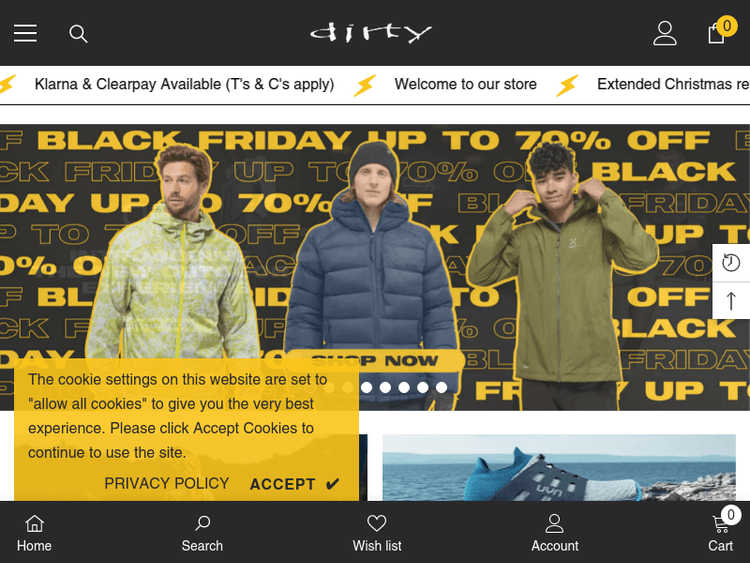The height and width of the screenshot is (563, 750).
Task: Select the first visible white carousel dot
Action: click(x=366, y=387)
